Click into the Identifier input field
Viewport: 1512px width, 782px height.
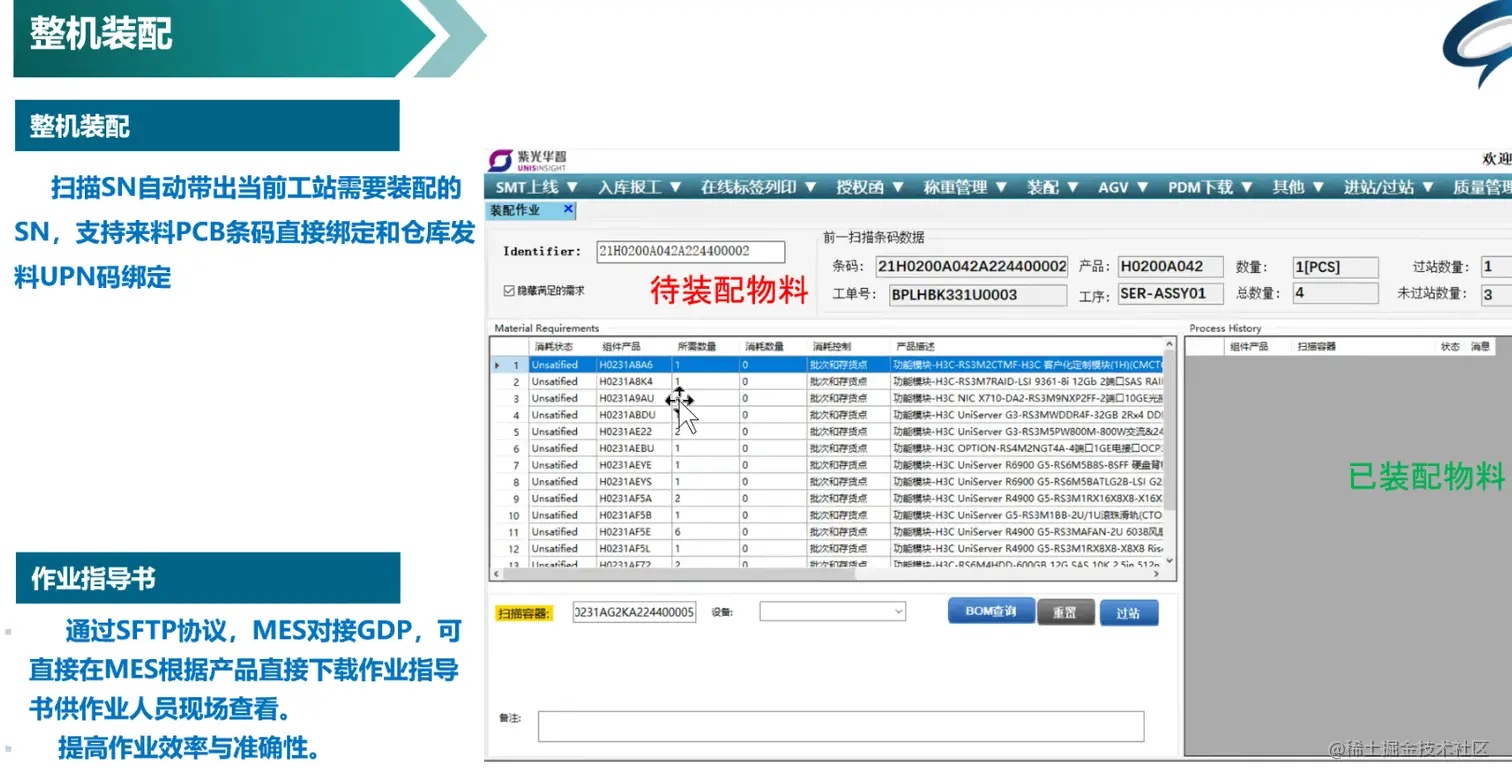[x=690, y=251]
